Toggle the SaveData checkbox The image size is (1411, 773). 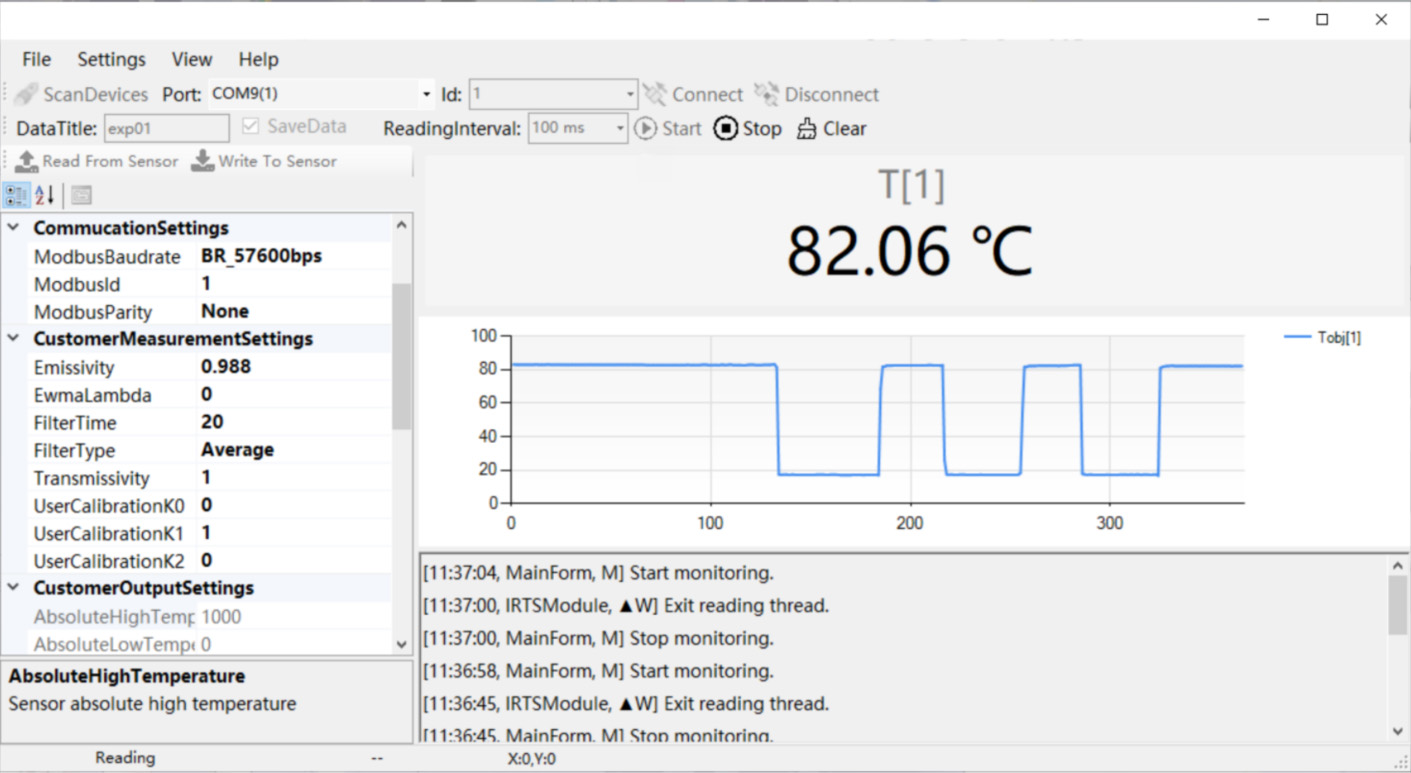[x=250, y=127]
